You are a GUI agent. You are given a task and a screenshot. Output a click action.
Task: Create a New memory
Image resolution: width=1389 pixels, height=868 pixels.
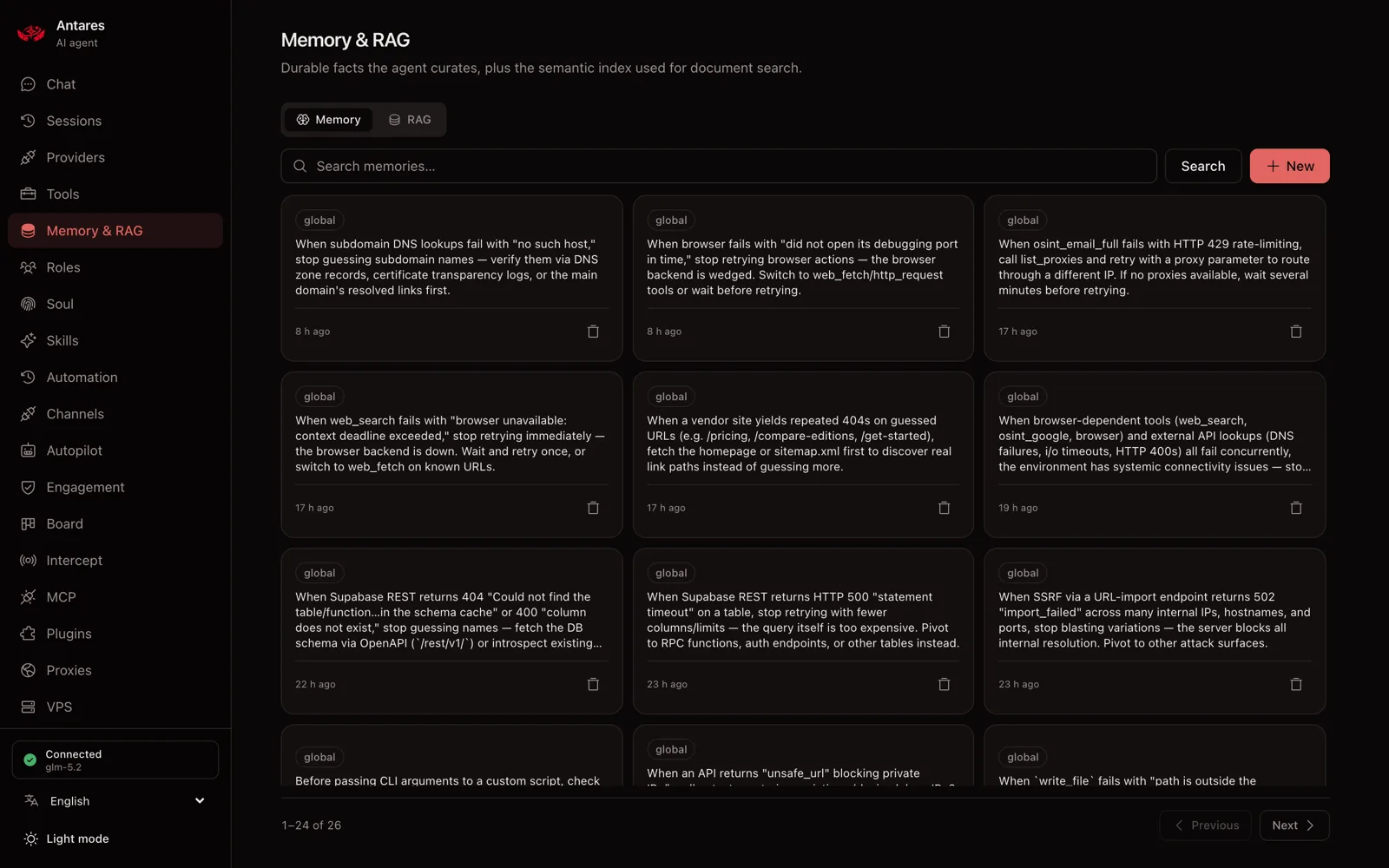coord(1290,166)
